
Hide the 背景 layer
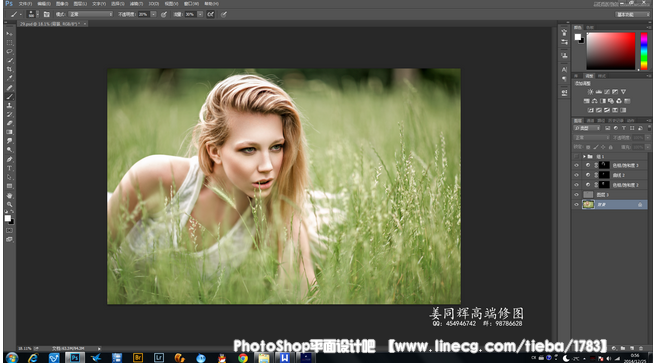pos(576,205)
